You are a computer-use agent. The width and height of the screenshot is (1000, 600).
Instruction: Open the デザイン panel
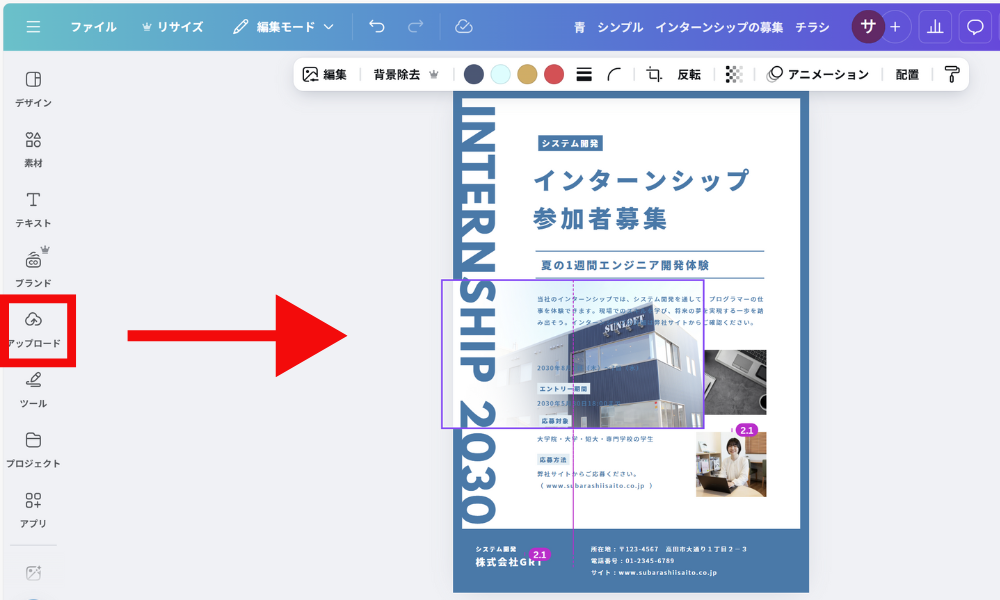coord(33,89)
